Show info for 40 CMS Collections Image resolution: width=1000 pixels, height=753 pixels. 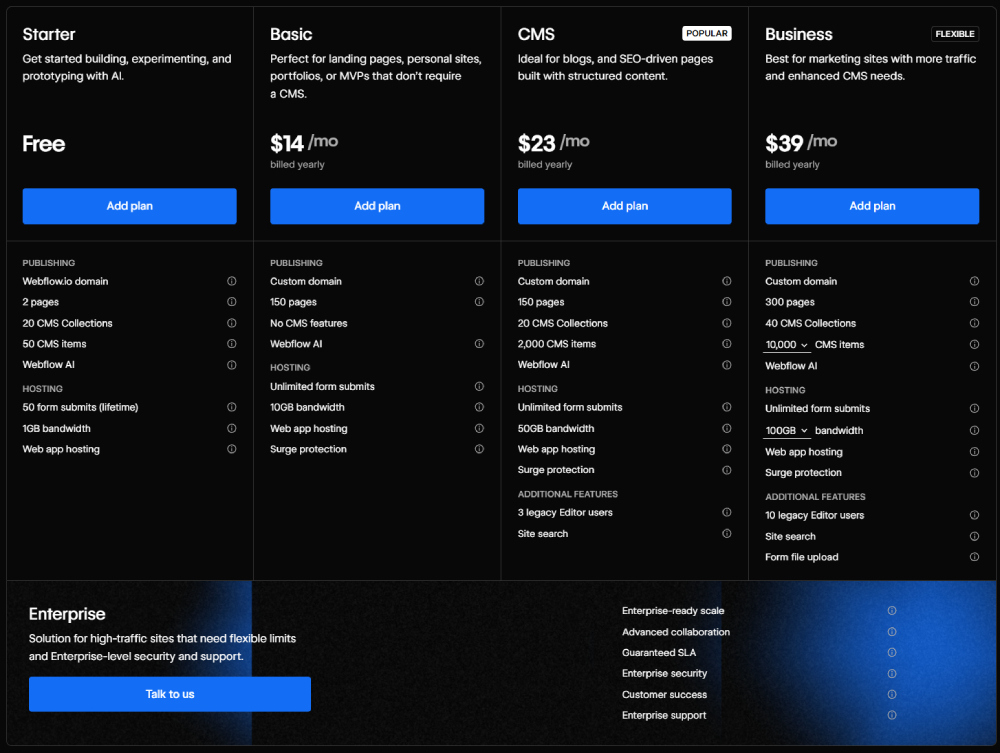[x=974, y=323]
